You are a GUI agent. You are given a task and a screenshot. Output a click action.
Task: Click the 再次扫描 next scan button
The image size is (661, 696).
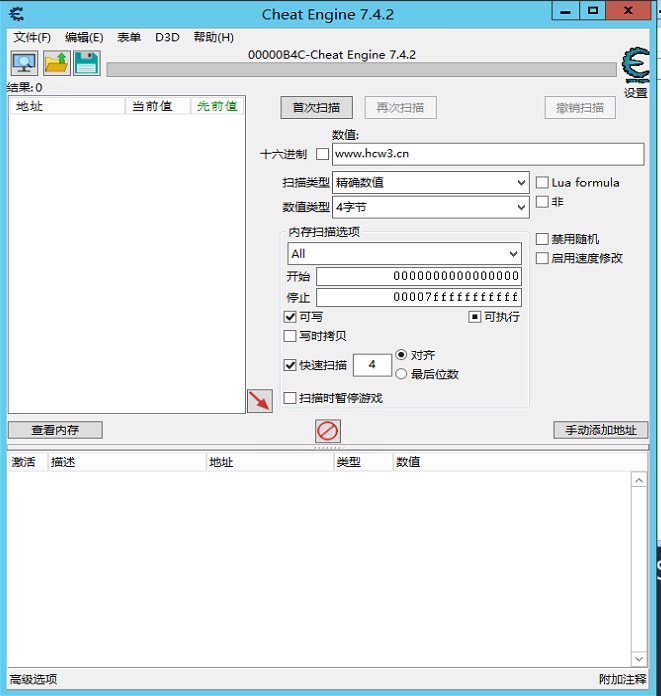click(x=400, y=107)
